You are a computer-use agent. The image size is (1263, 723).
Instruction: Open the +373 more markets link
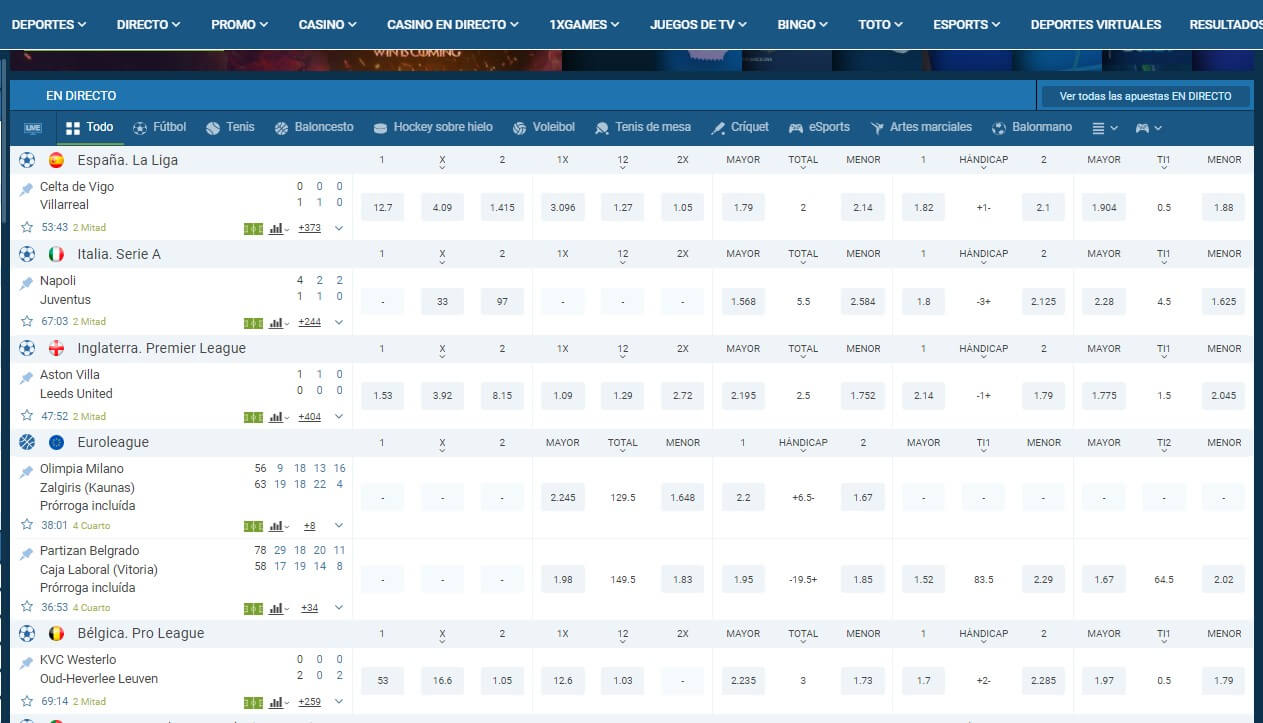point(309,228)
